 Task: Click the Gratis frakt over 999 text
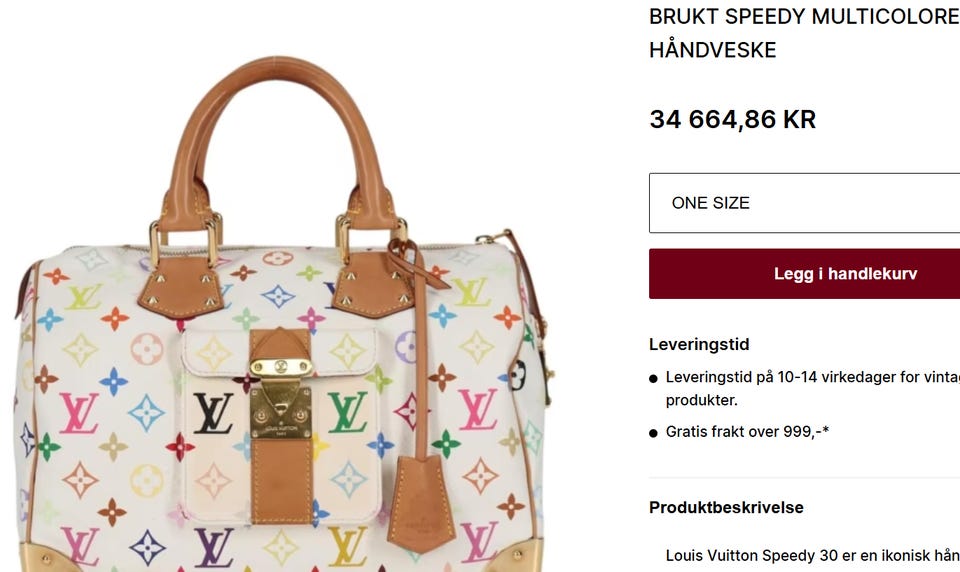coord(747,432)
